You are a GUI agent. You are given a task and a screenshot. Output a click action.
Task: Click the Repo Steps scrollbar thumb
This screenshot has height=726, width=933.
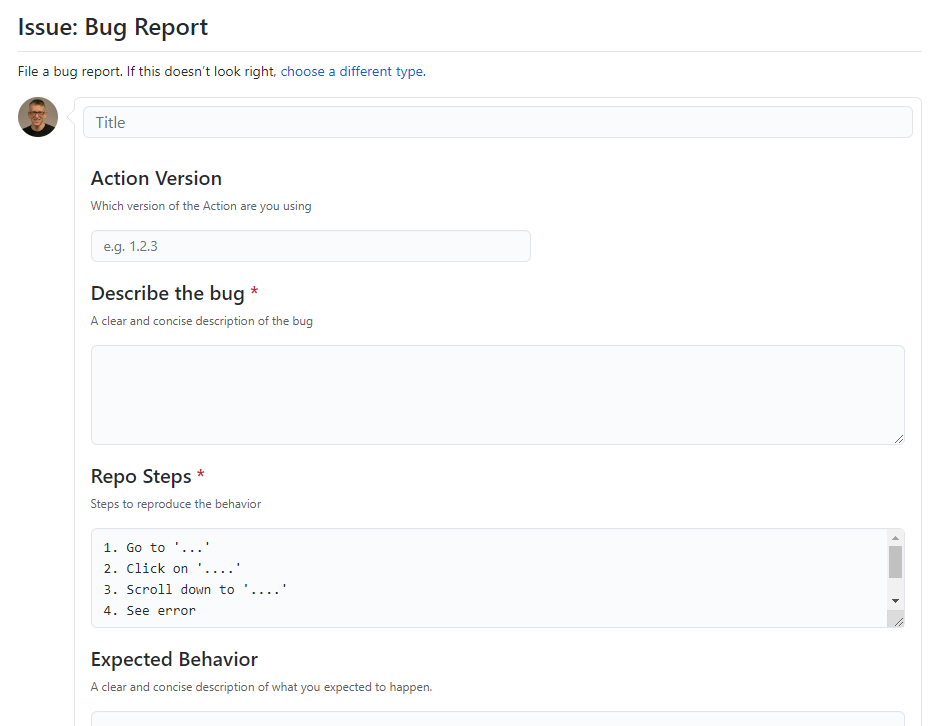[x=895, y=562]
